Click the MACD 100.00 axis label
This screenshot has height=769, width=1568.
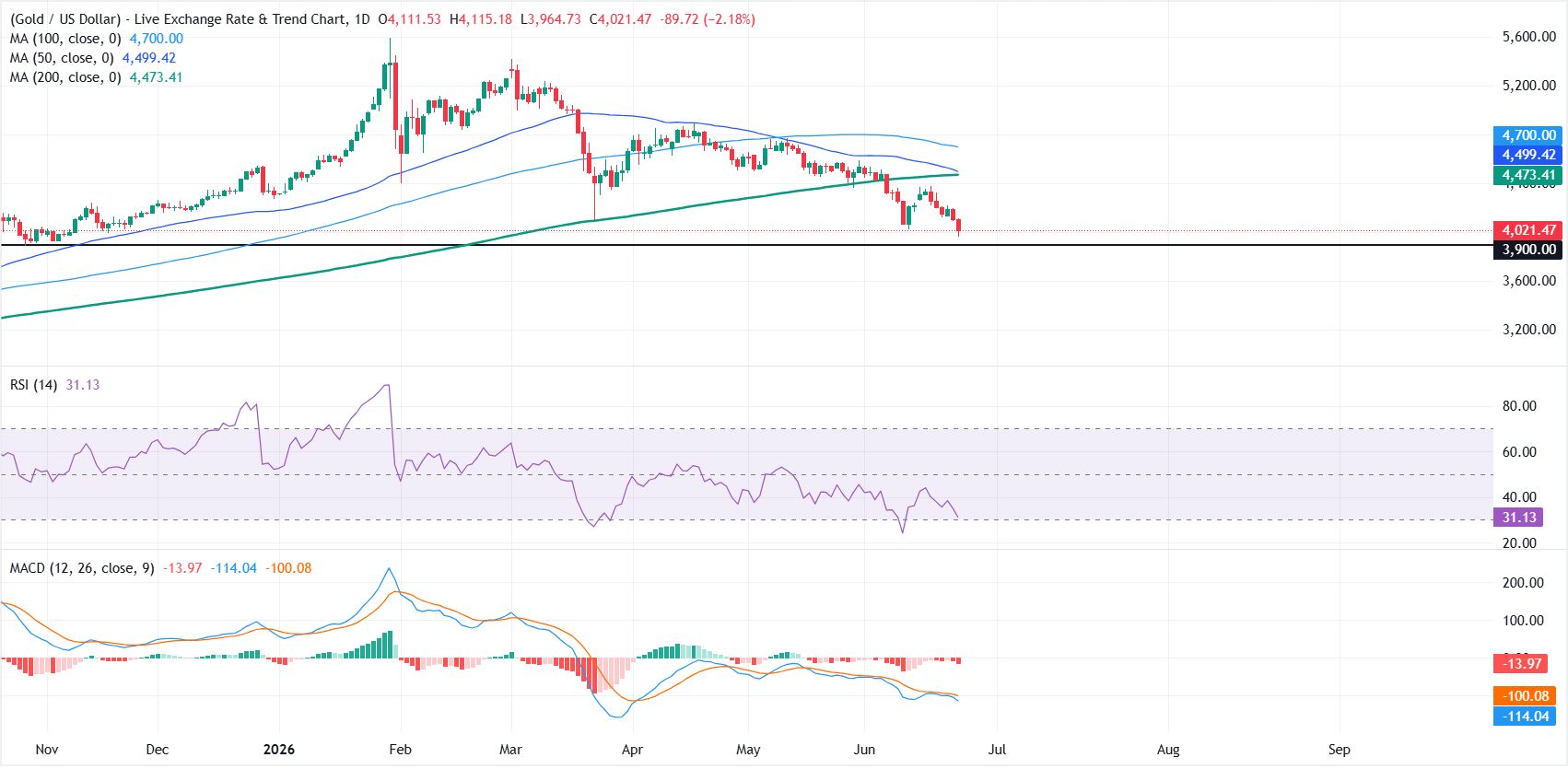click(x=1523, y=621)
